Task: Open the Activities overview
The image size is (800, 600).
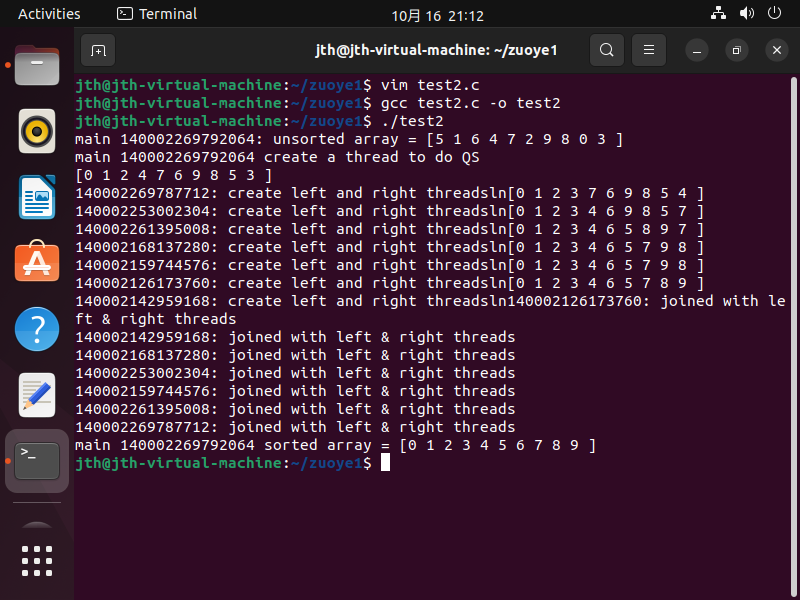Action: click(49, 14)
